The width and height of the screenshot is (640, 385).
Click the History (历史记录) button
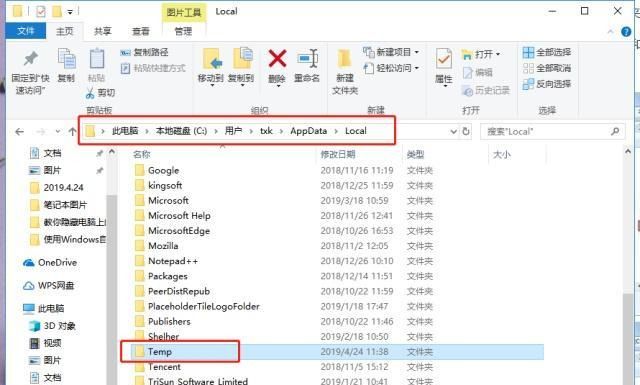(x=486, y=90)
